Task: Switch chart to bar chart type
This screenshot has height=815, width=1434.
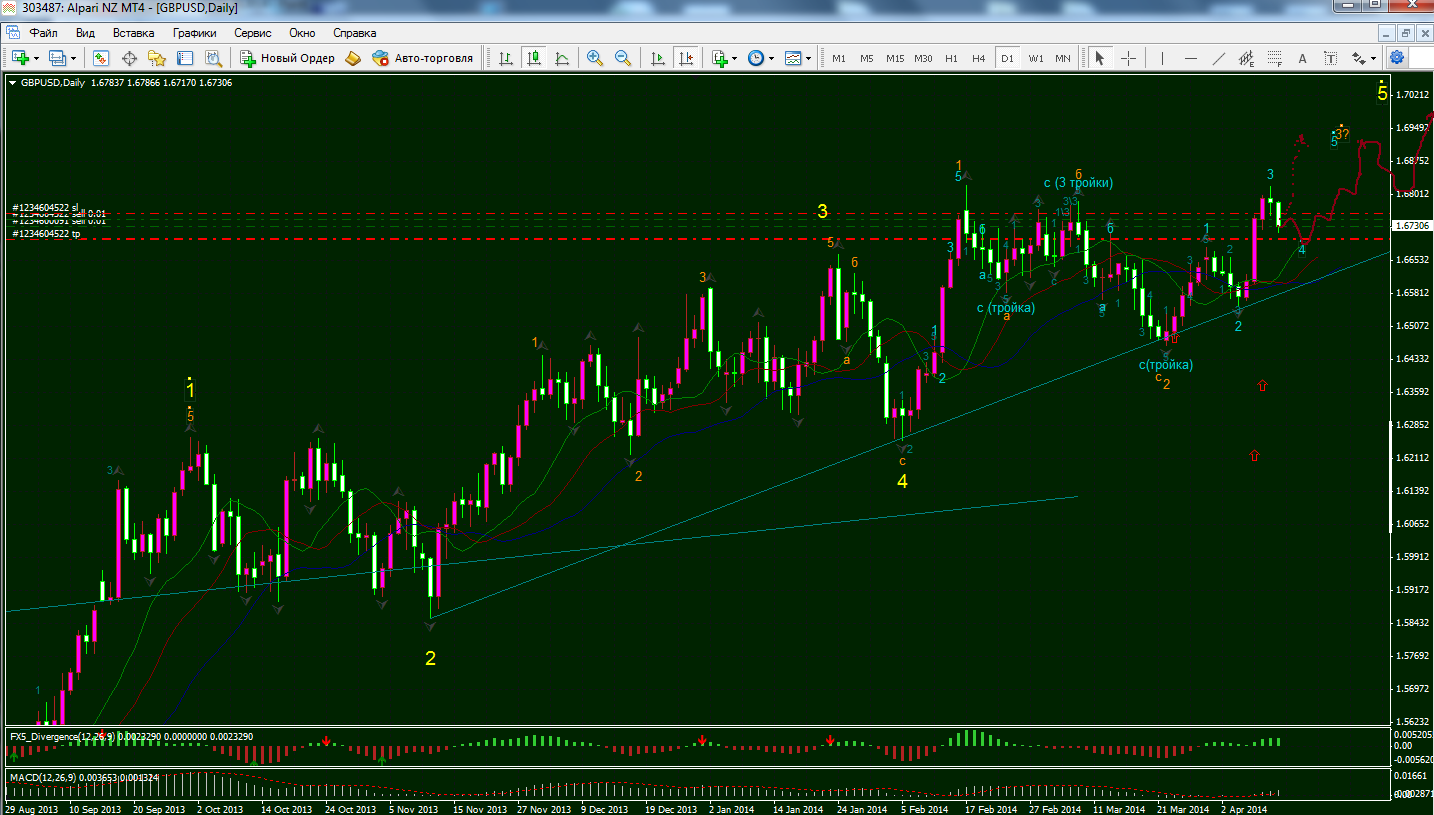Action: (506, 58)
